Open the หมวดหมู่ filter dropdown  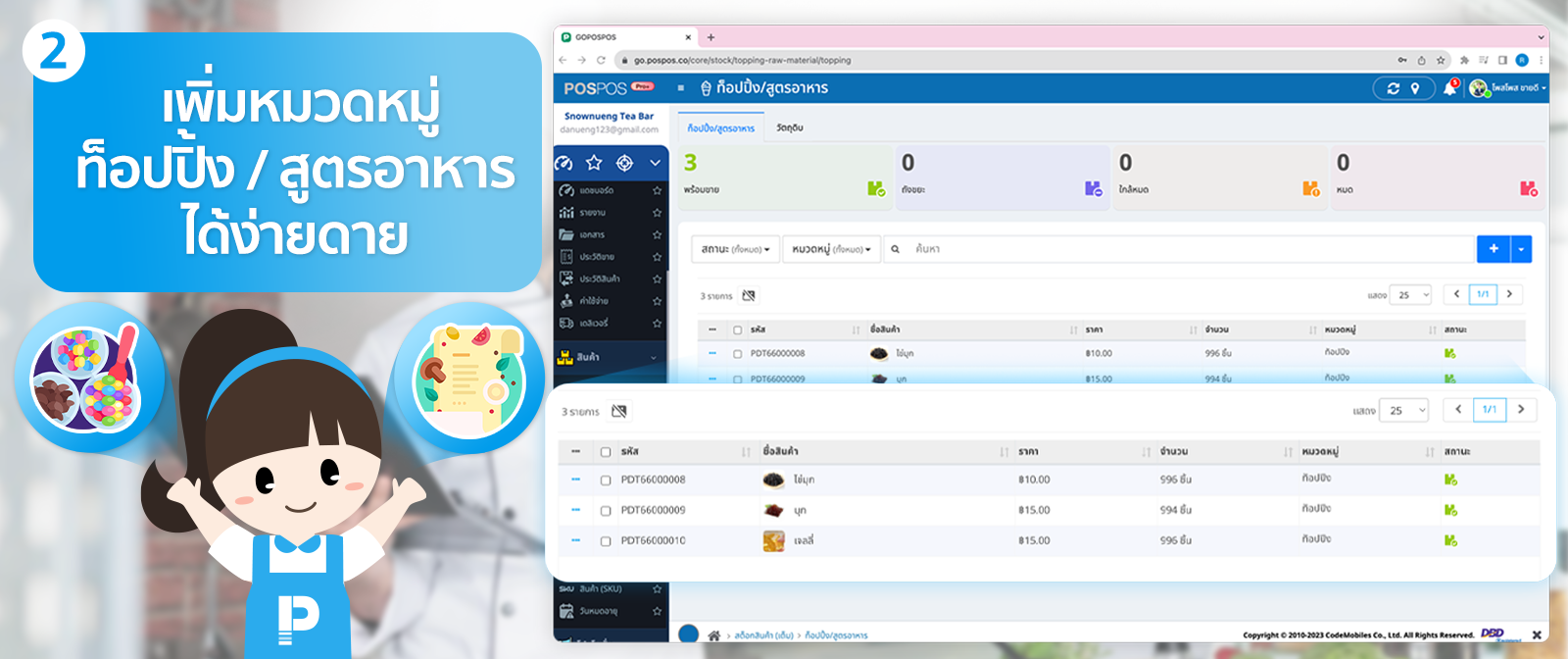point(831,249)
